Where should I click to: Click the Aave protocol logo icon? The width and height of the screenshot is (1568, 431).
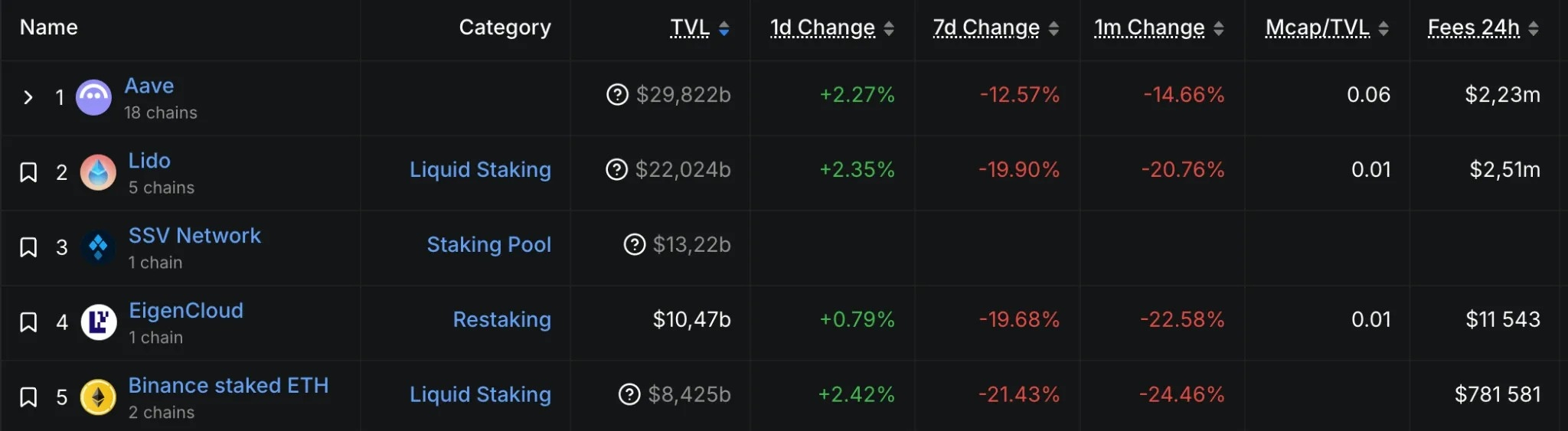[94, 97]
